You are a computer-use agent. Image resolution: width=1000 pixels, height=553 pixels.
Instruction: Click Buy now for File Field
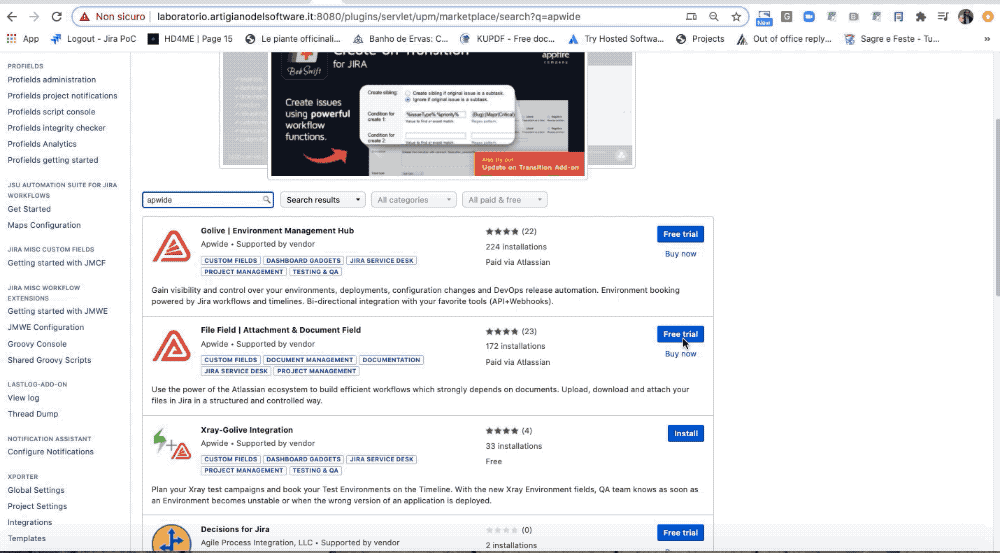(680, 354)
